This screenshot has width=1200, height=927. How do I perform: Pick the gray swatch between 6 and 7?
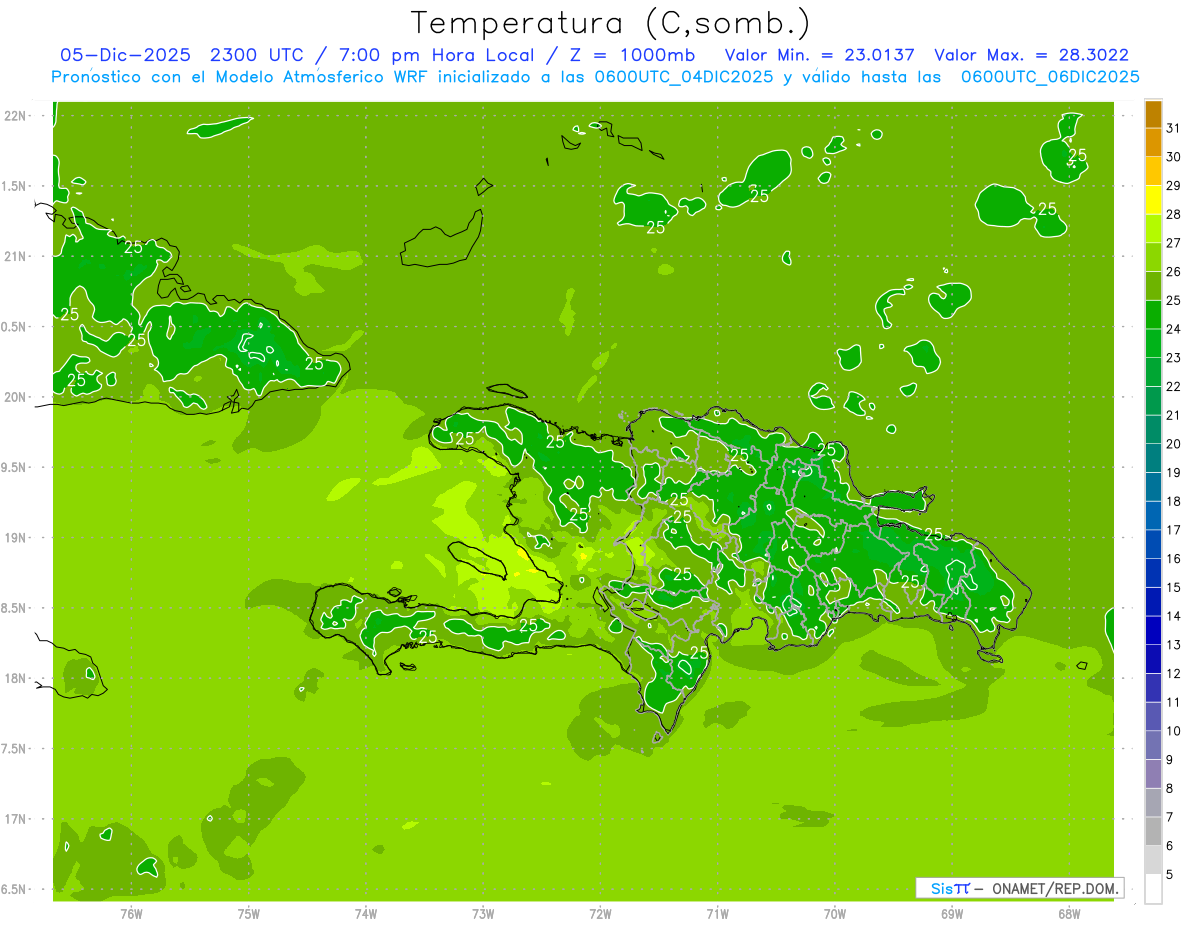tap(1153, 831)
